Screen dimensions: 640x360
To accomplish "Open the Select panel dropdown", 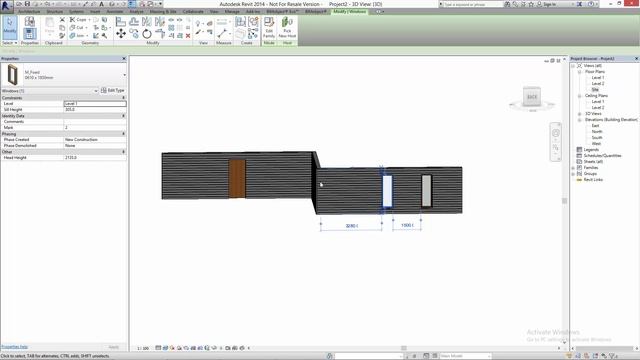I will [10, 43].
